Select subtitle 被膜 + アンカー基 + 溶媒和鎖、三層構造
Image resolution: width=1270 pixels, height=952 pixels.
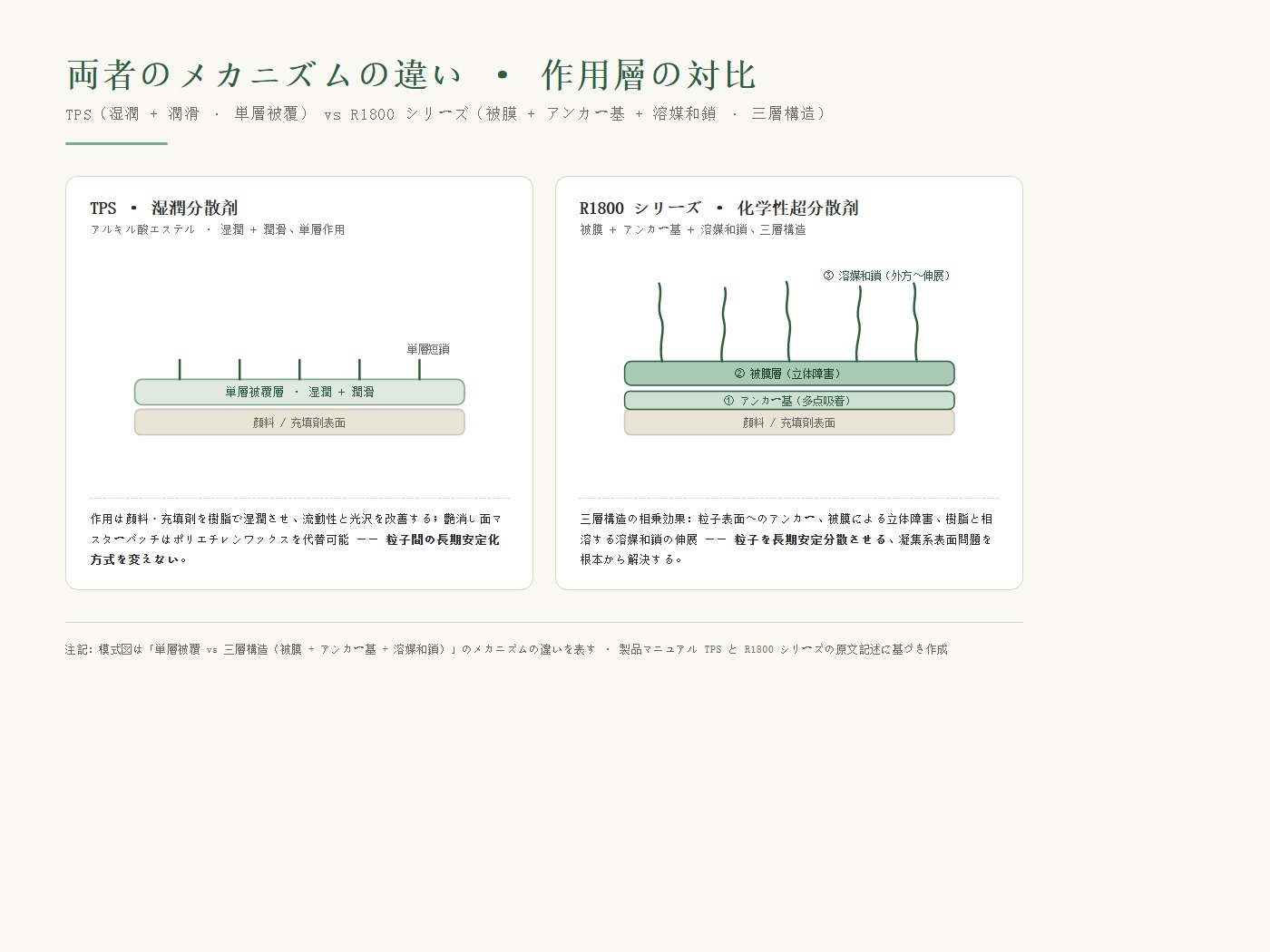pos(693,230)
